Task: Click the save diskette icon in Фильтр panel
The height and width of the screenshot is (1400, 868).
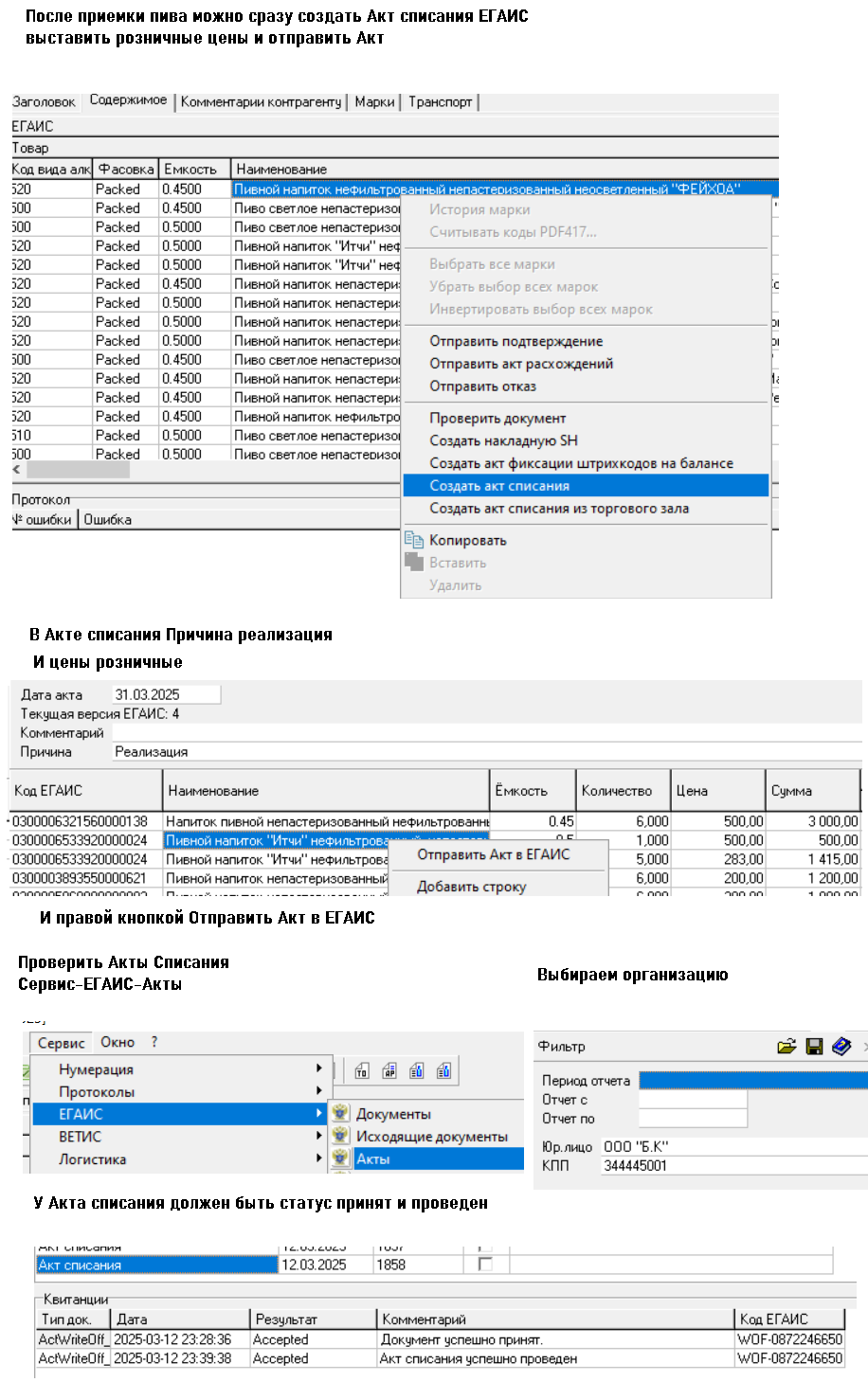Action: click(814, 1047)
